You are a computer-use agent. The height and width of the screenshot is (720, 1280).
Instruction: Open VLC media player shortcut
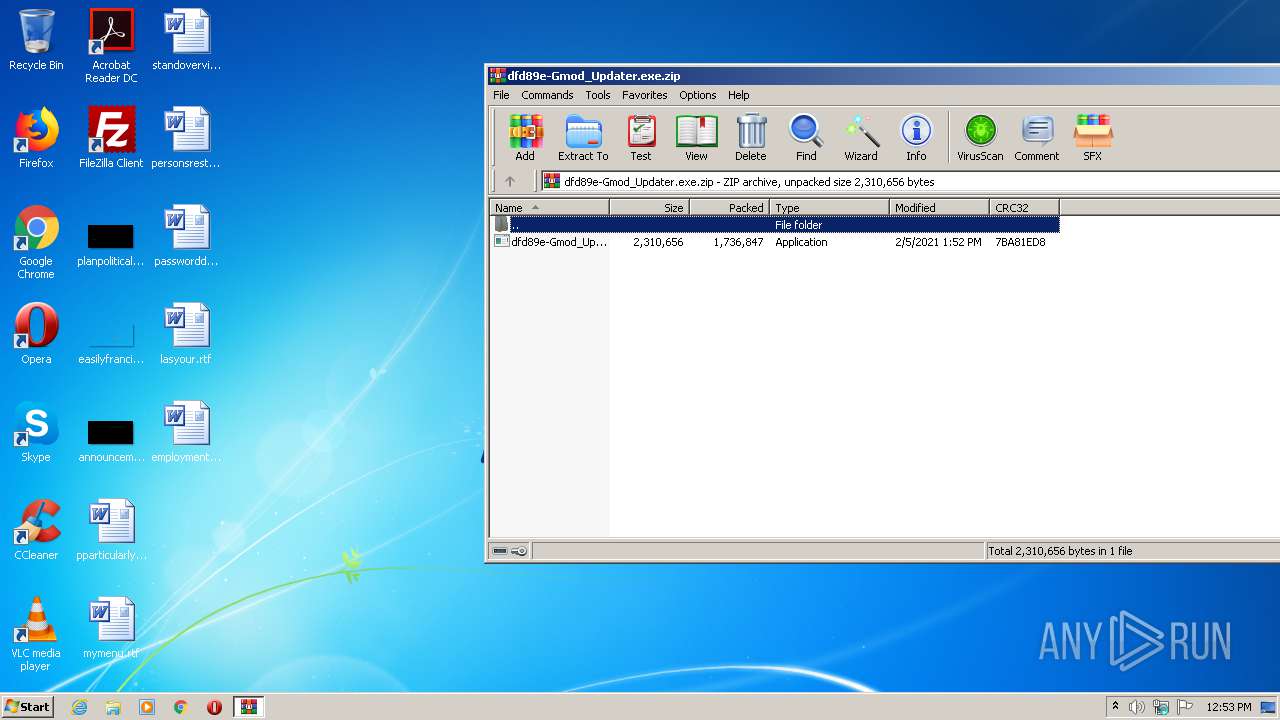pos(36,634)
